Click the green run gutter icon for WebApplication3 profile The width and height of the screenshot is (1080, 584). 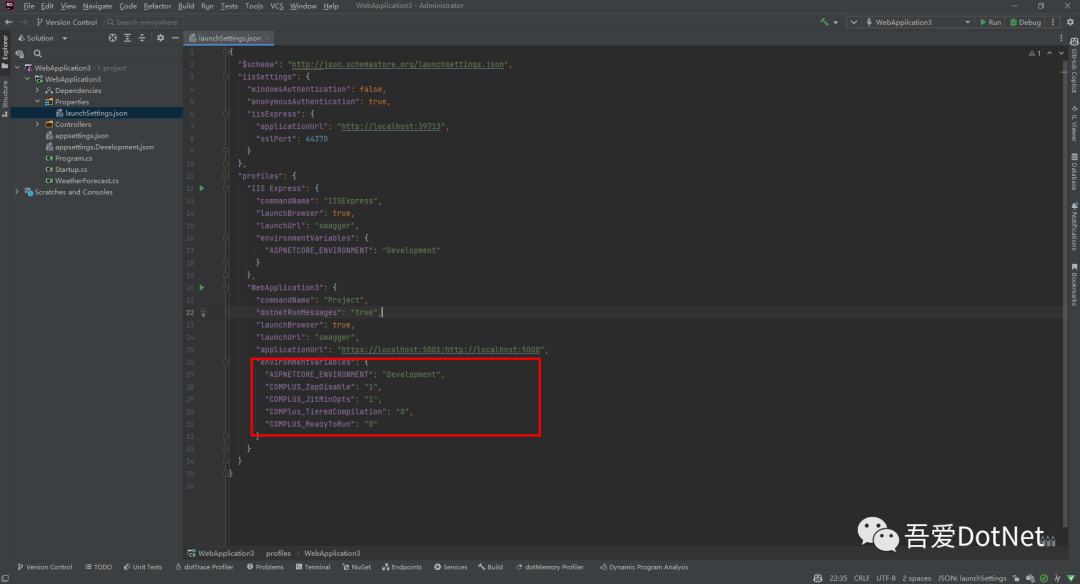coord(202,287)
